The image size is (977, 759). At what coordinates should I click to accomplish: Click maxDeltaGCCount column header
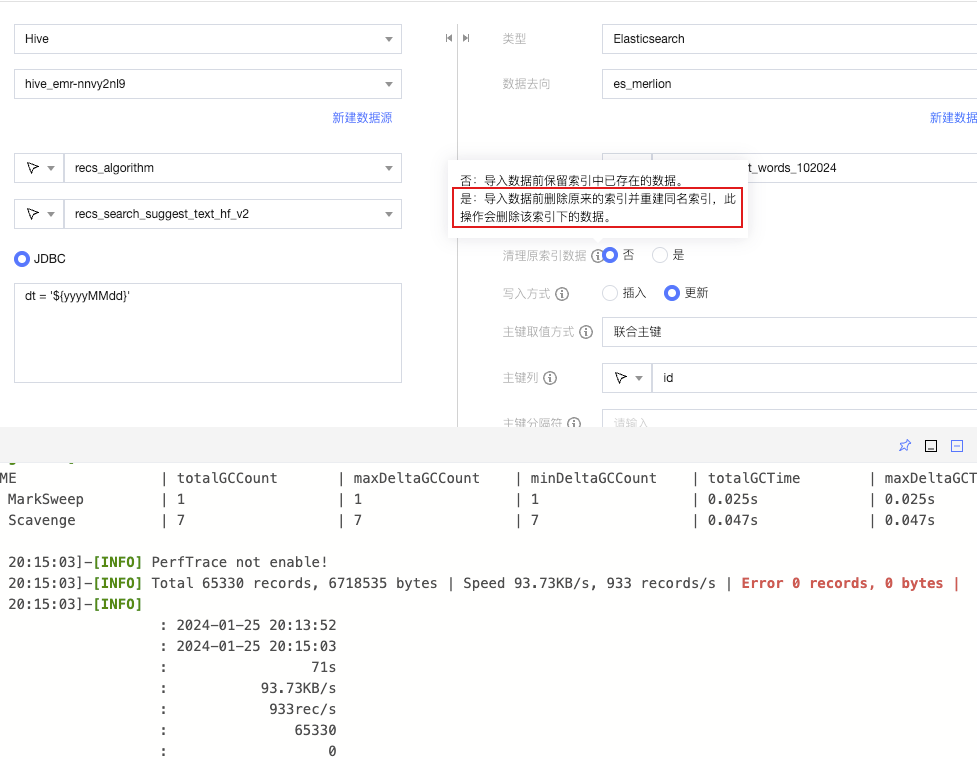tap(416, 478)
